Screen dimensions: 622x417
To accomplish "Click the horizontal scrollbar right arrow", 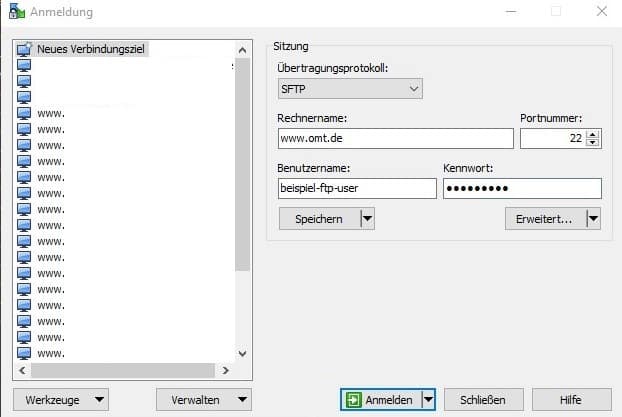I will pyautogui.click(x=225, y=370).
